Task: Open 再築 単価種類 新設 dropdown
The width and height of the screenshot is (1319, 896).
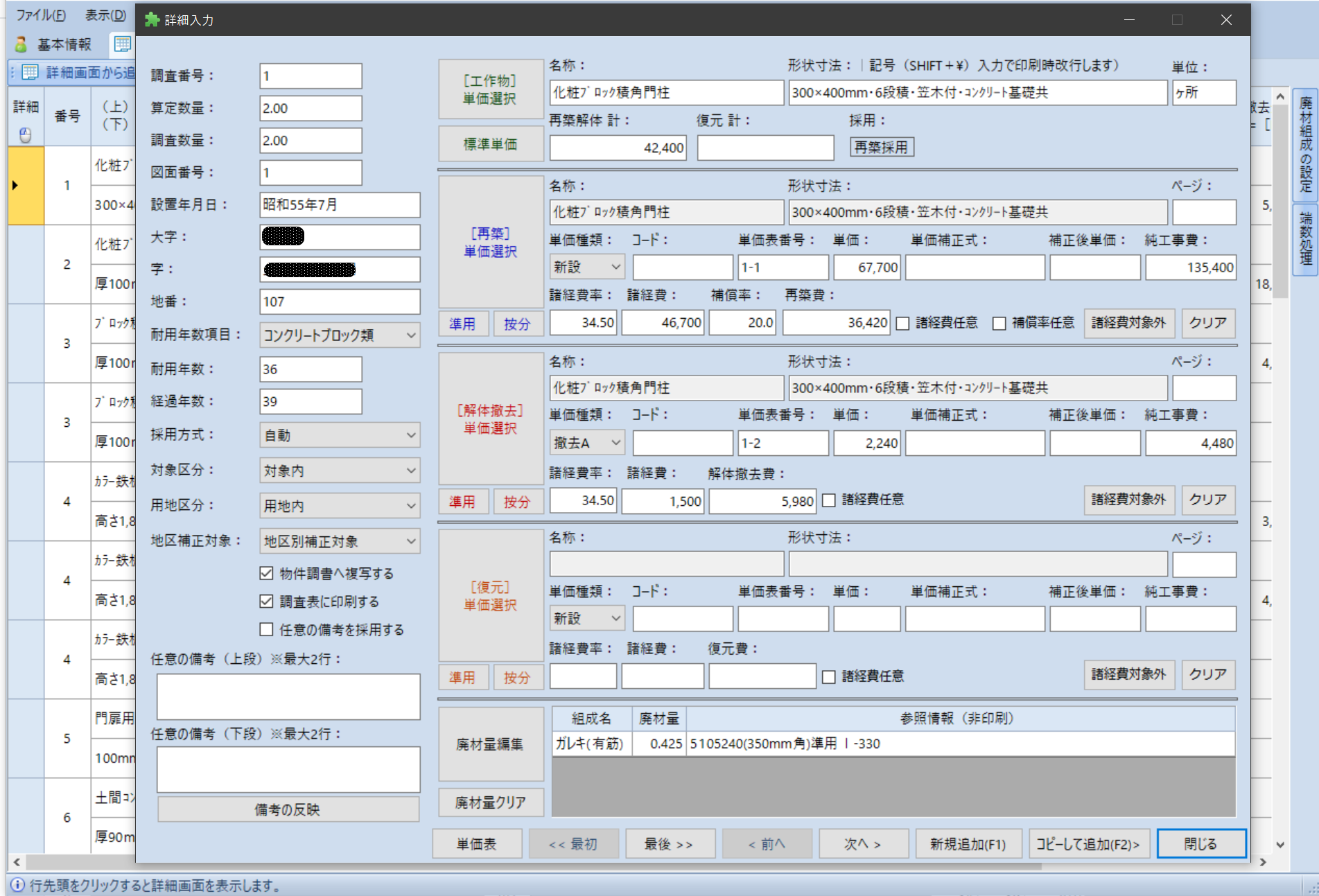Action: tap(587, 267)
